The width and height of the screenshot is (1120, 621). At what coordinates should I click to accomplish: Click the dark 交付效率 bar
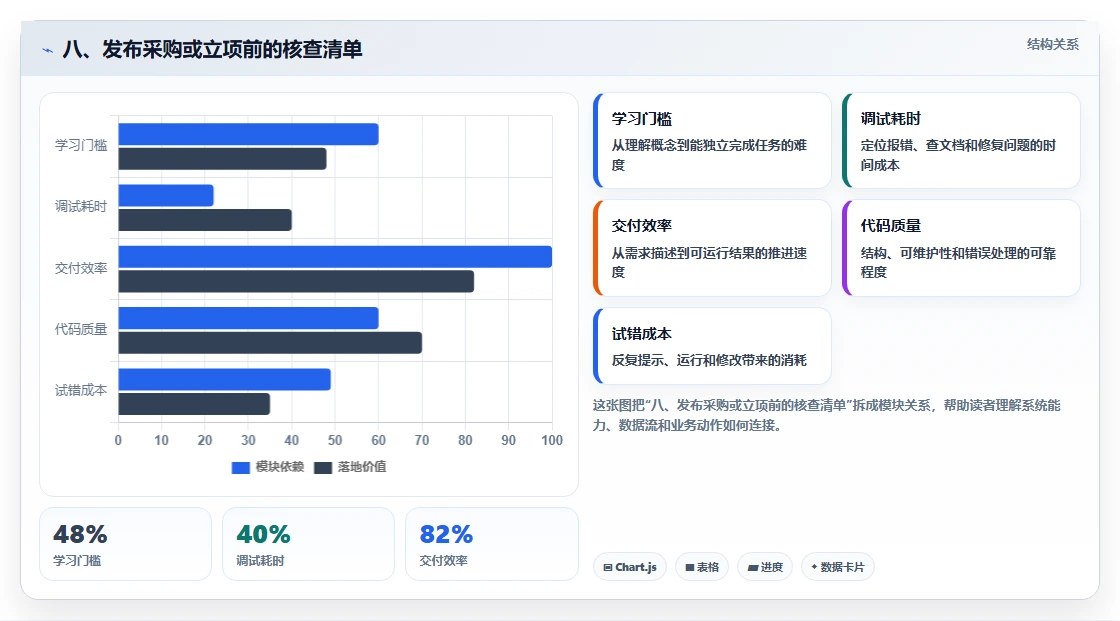pos(296,282)
